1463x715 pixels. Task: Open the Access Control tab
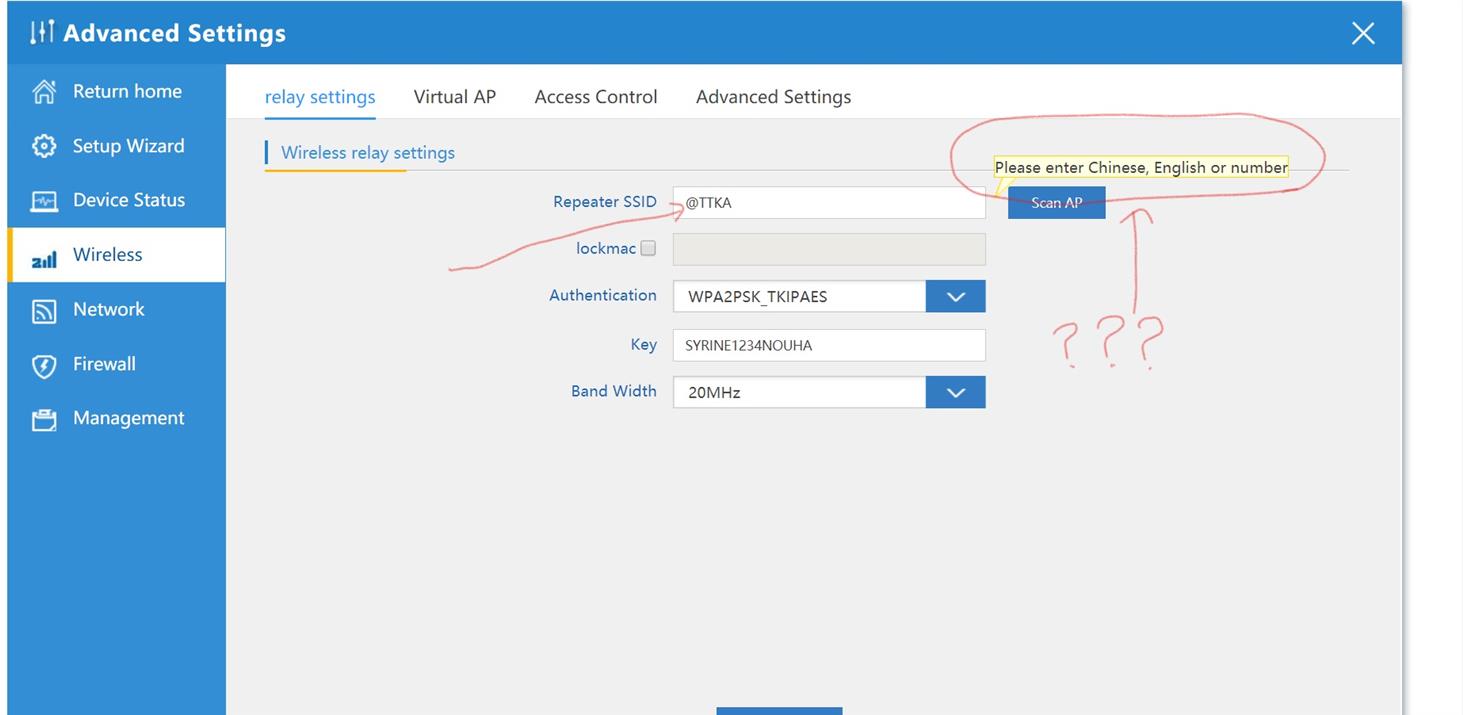click(x=595, y=97)
